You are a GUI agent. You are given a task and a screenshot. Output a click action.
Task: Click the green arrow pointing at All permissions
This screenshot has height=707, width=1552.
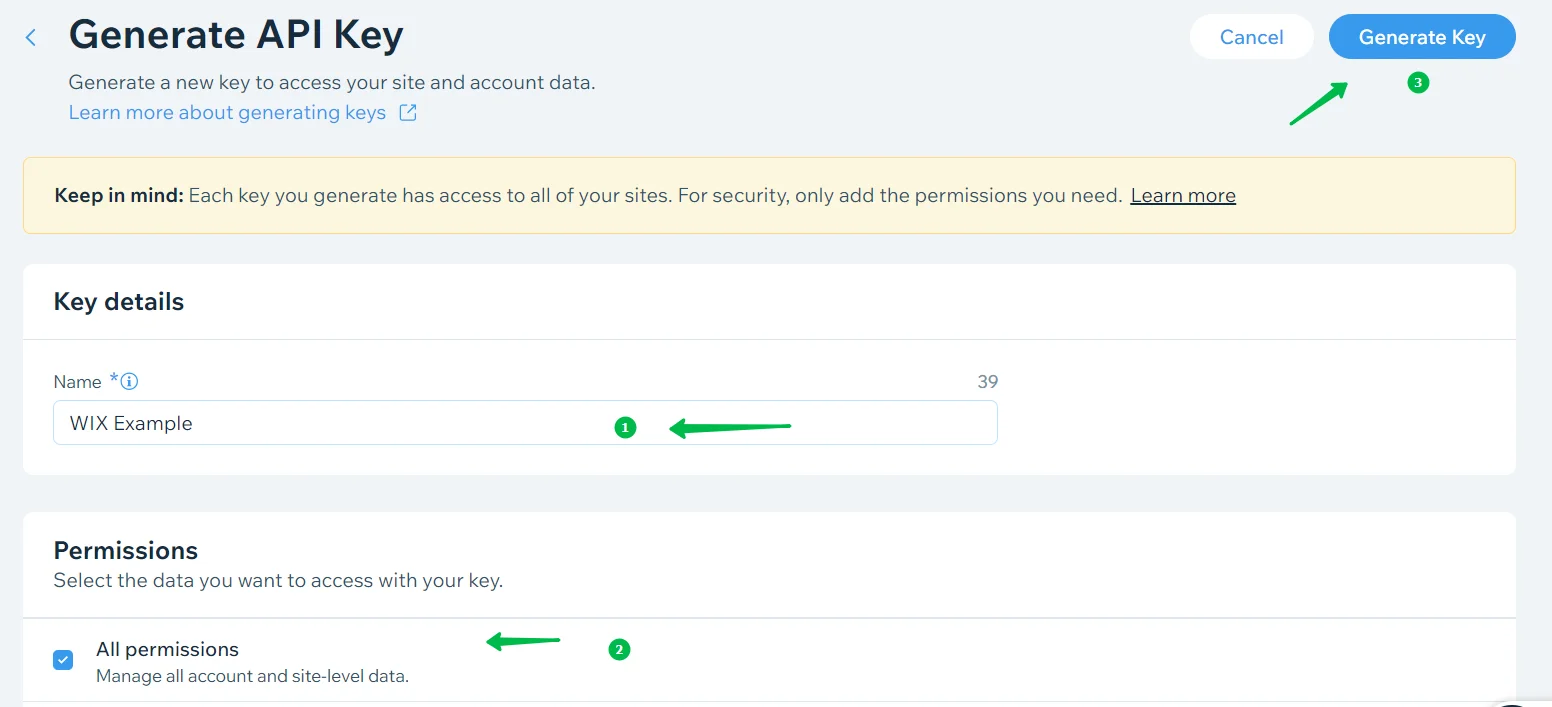tap(524, 641)
